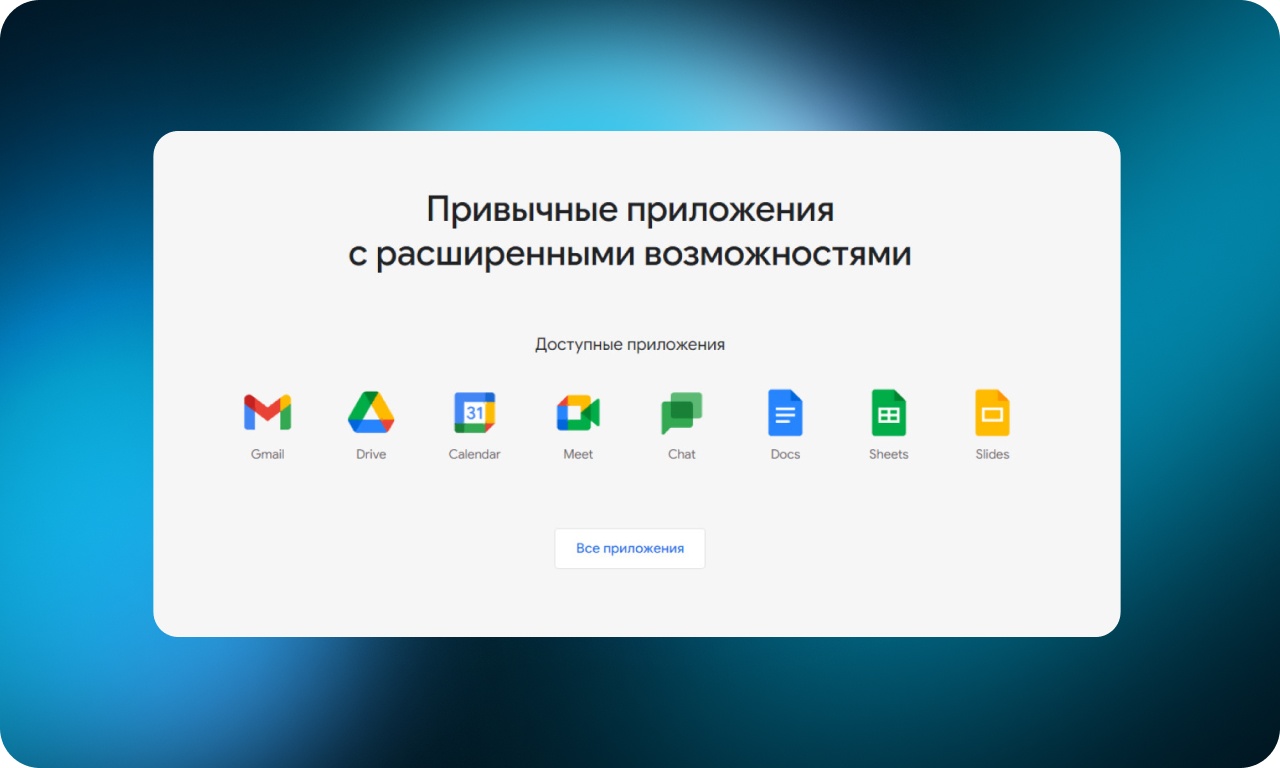1280x768 pixels.
Task: Select the Drive text label
Action: (x=371, y=454)
